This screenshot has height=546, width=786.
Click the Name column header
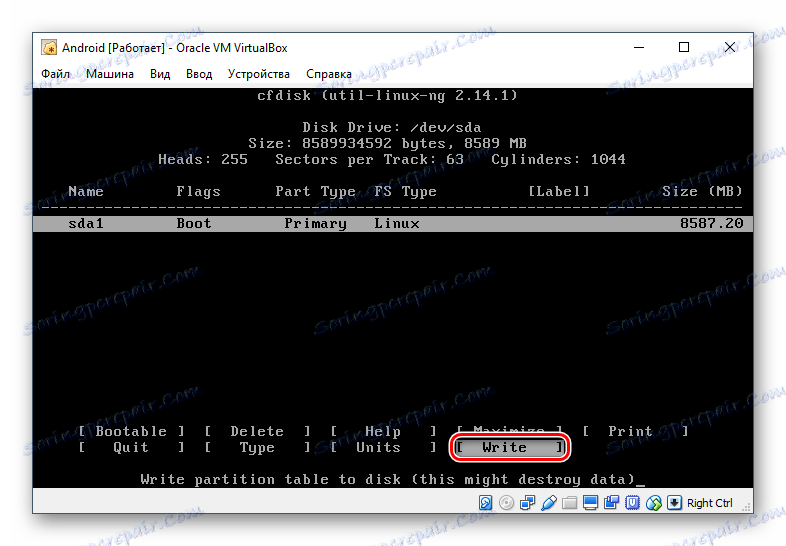point(86,192)
